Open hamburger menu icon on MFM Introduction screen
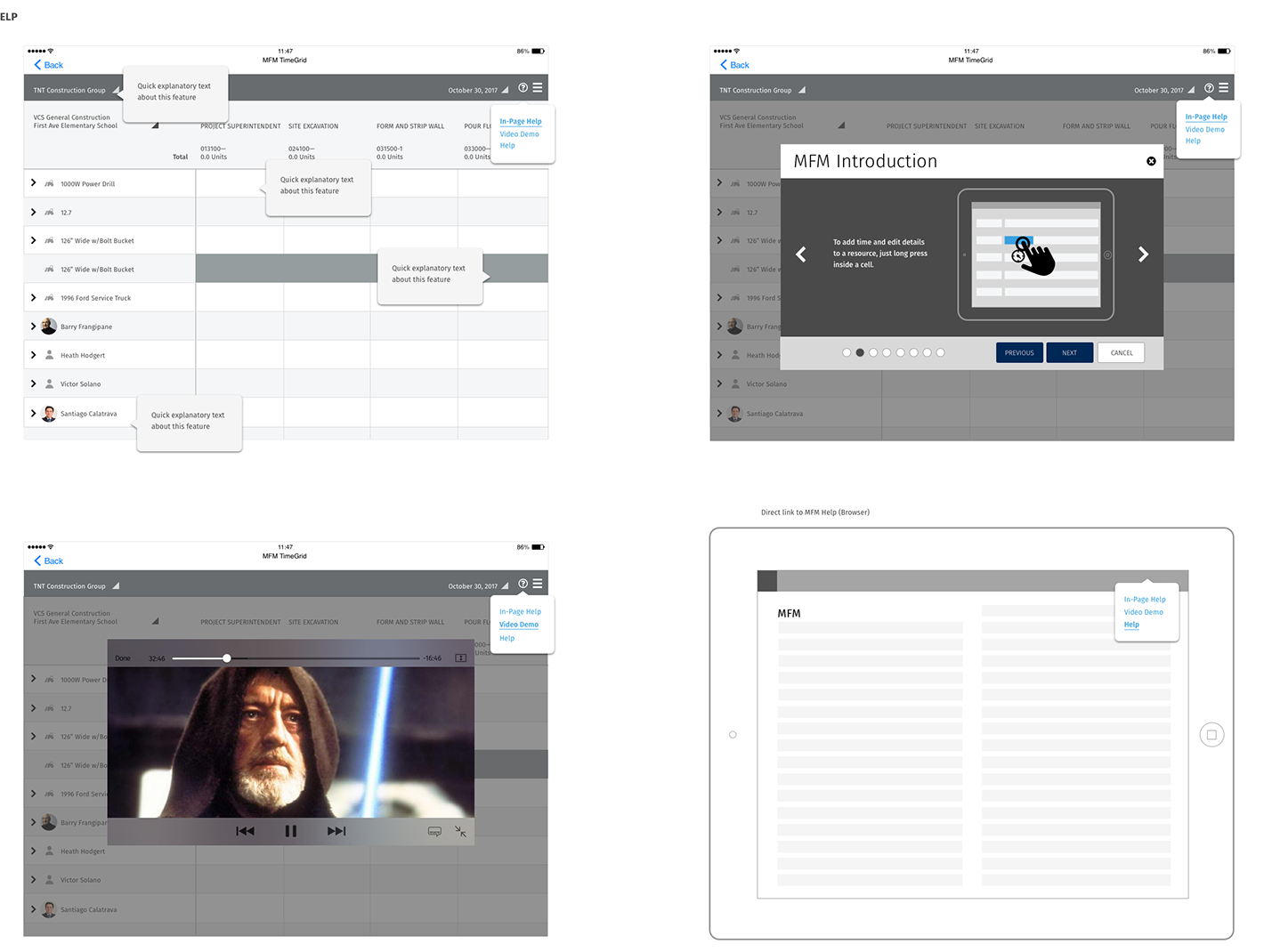The width and height of the screenshot is (1264, 952). (x=1224, y=87)
